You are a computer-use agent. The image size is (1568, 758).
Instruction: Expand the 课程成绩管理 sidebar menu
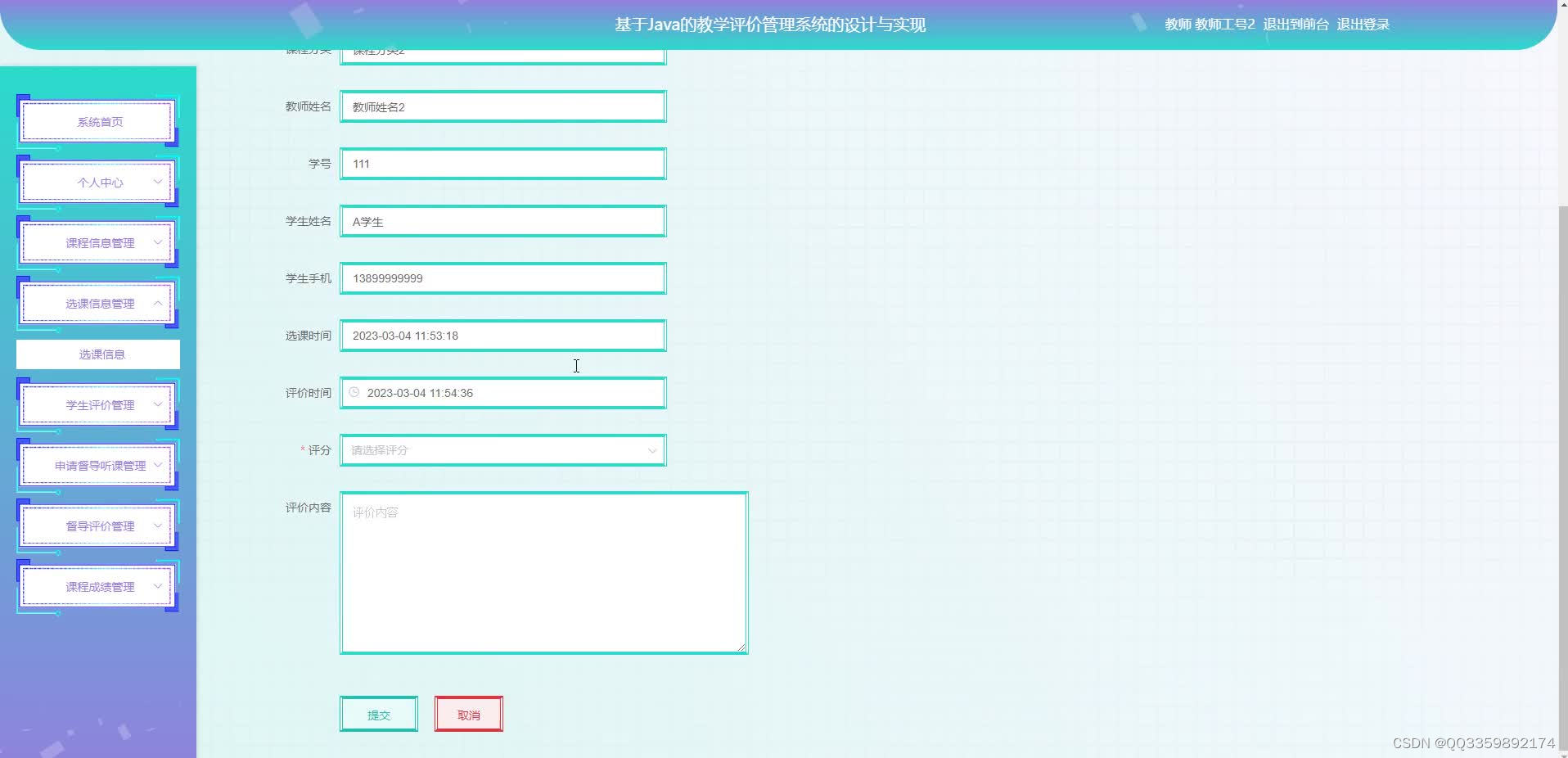[98, 587]
